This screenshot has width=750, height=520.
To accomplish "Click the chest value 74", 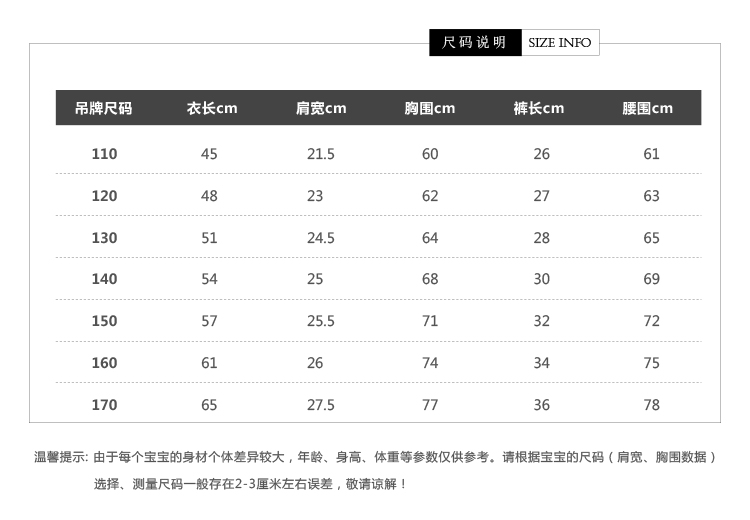I will point(430,363).
